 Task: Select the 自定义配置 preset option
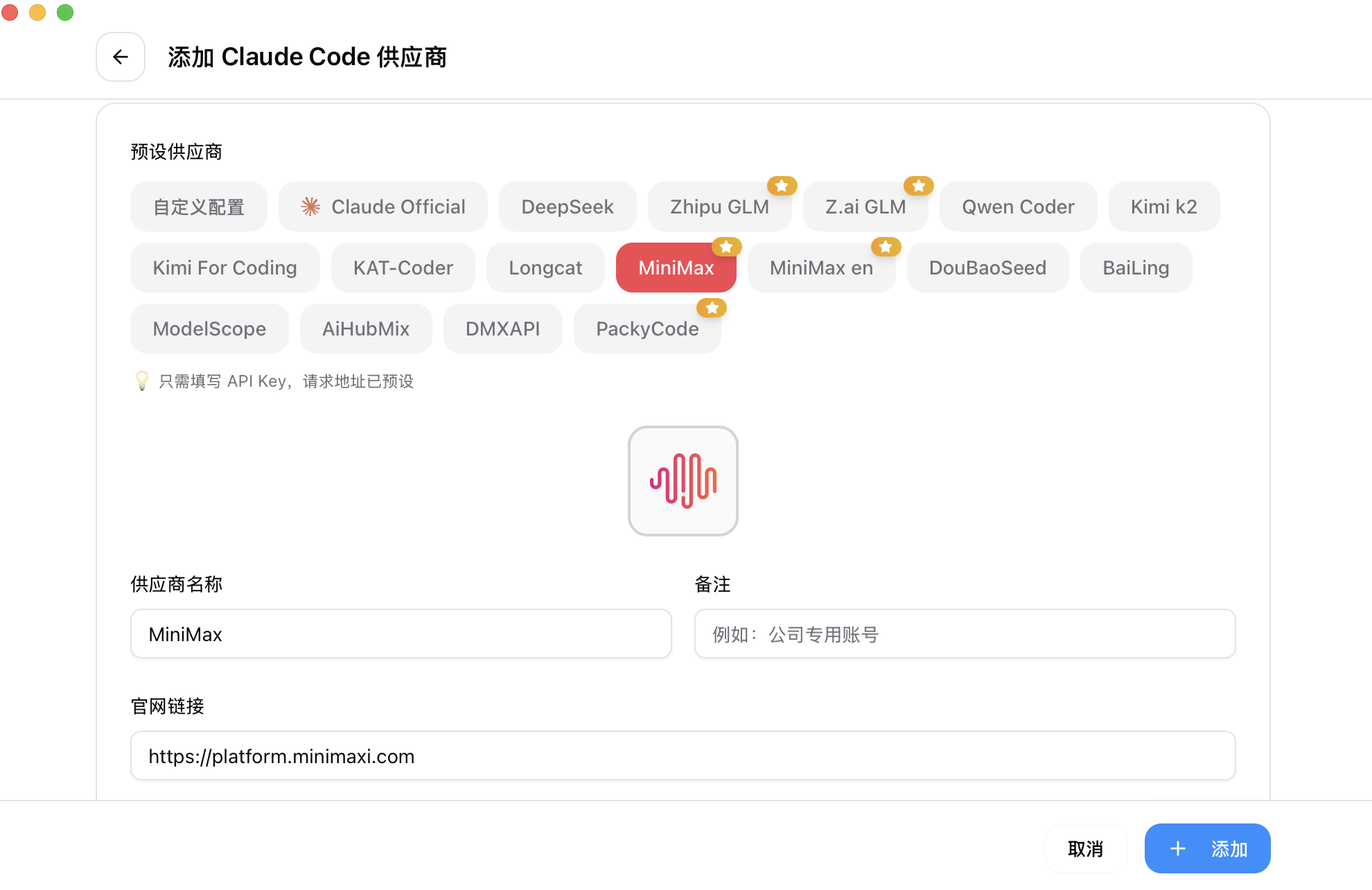pos(198,206)
